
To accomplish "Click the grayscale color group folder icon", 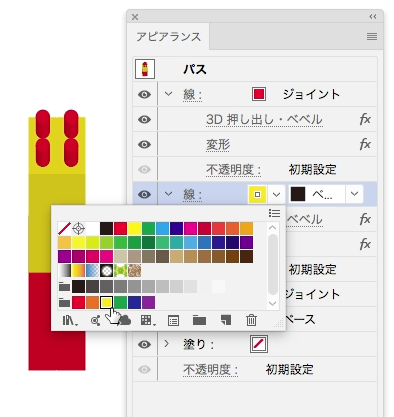I will coord(64,287).
